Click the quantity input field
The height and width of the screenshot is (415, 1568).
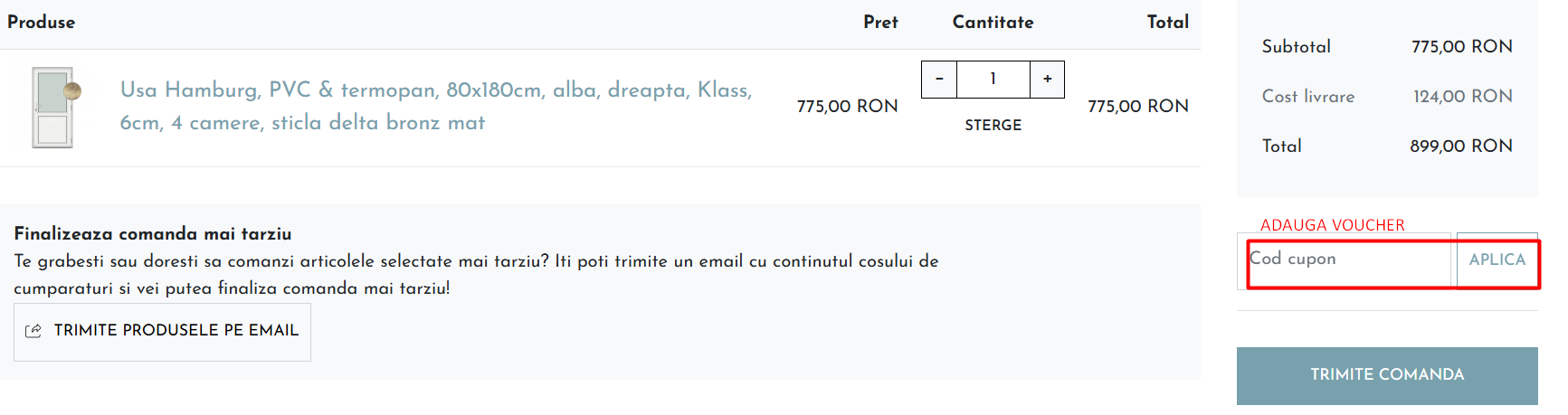coord(993,80)
